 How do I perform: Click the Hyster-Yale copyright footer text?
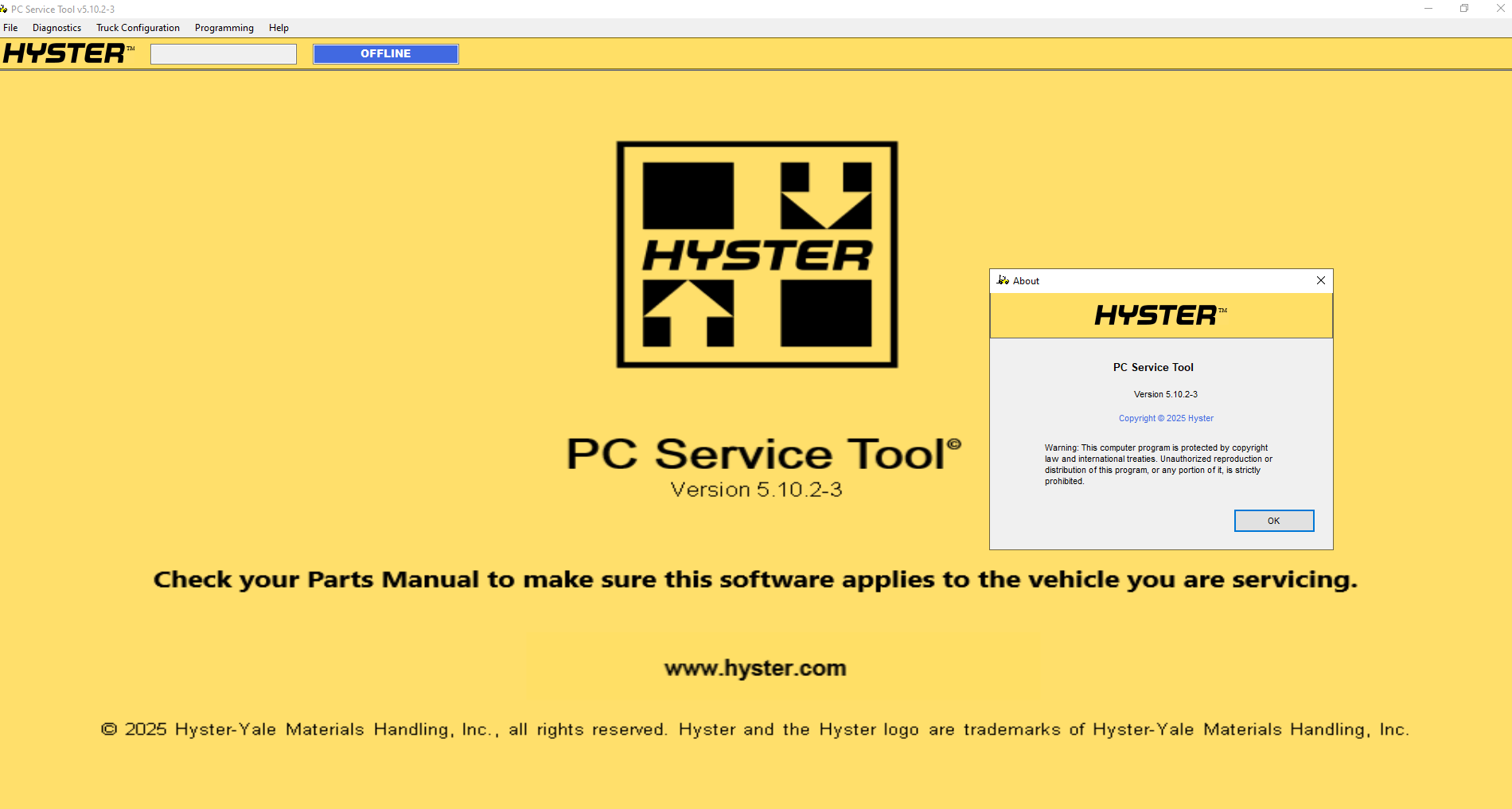point(755,729)
